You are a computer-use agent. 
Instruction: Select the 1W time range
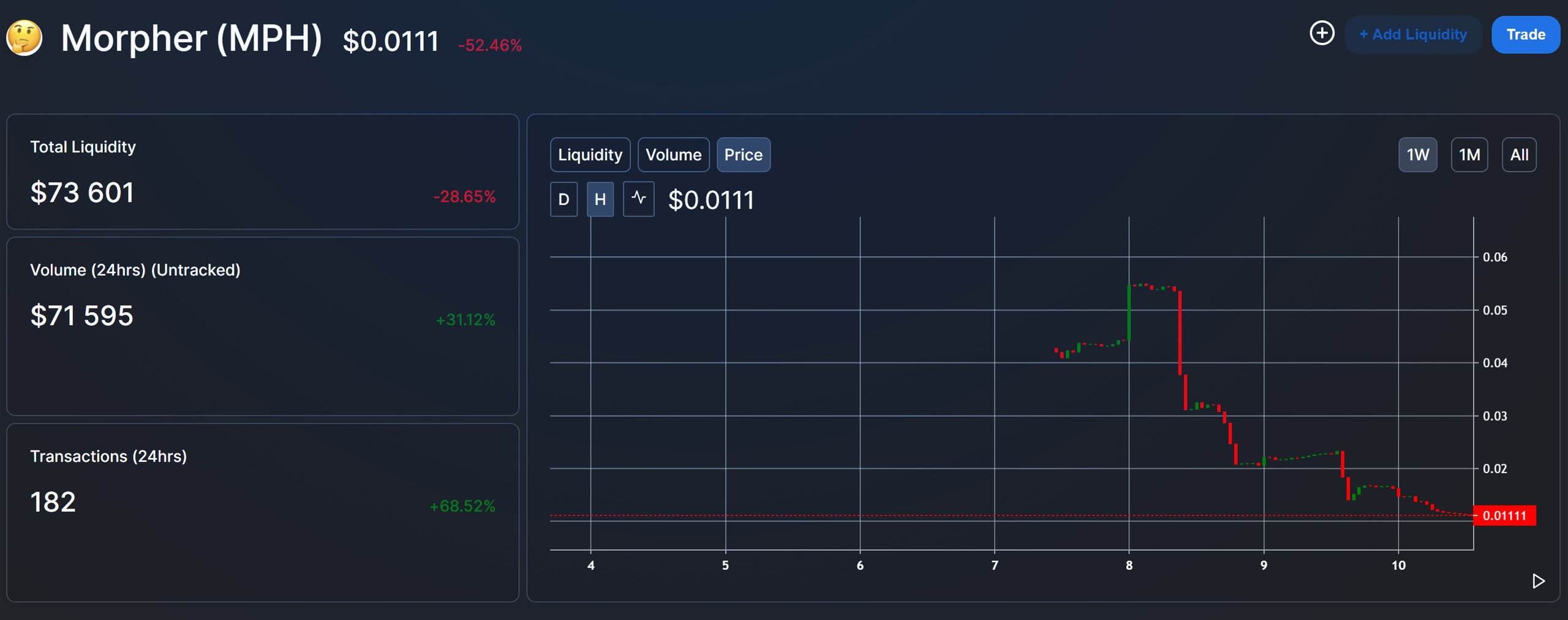(1417, 155)
